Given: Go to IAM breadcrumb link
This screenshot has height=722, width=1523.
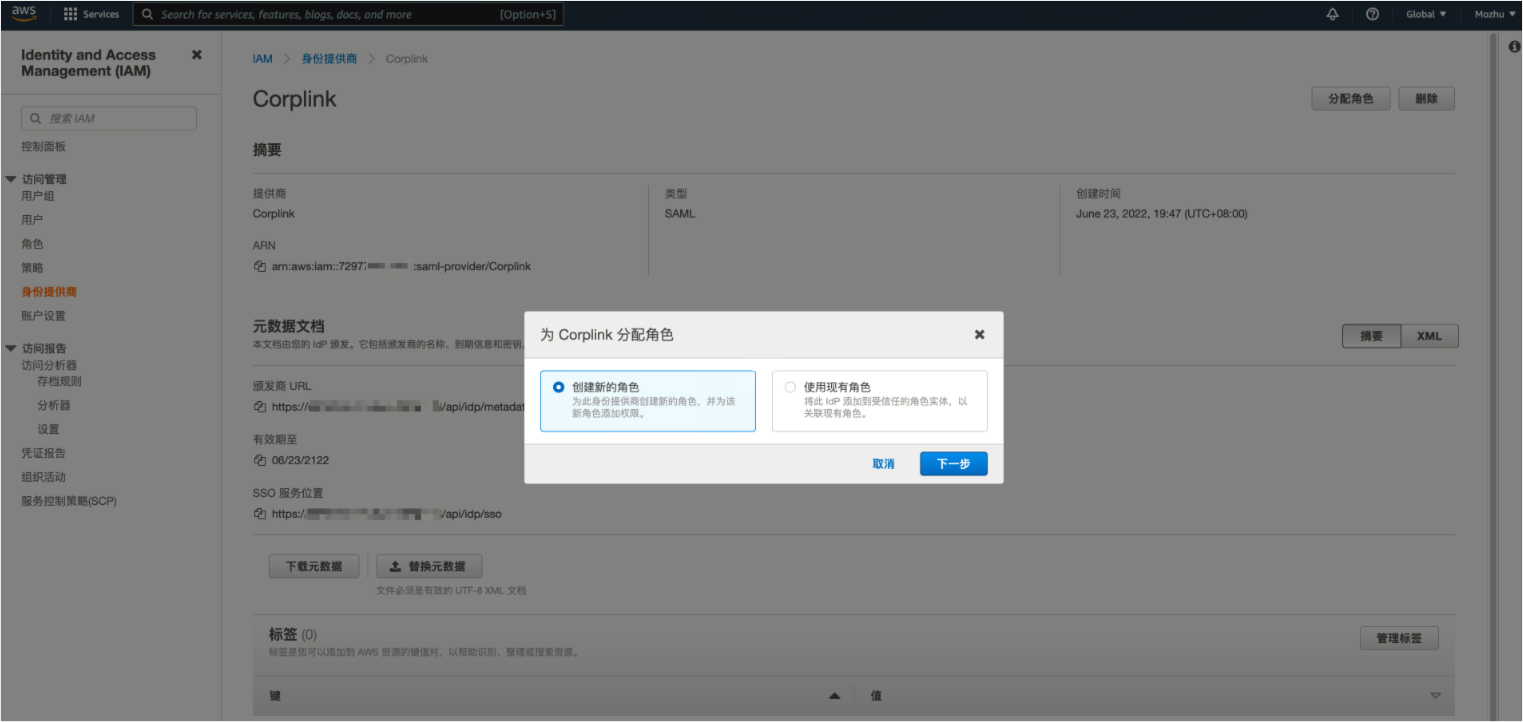Looking at the screenshot, I should point(262,59).
